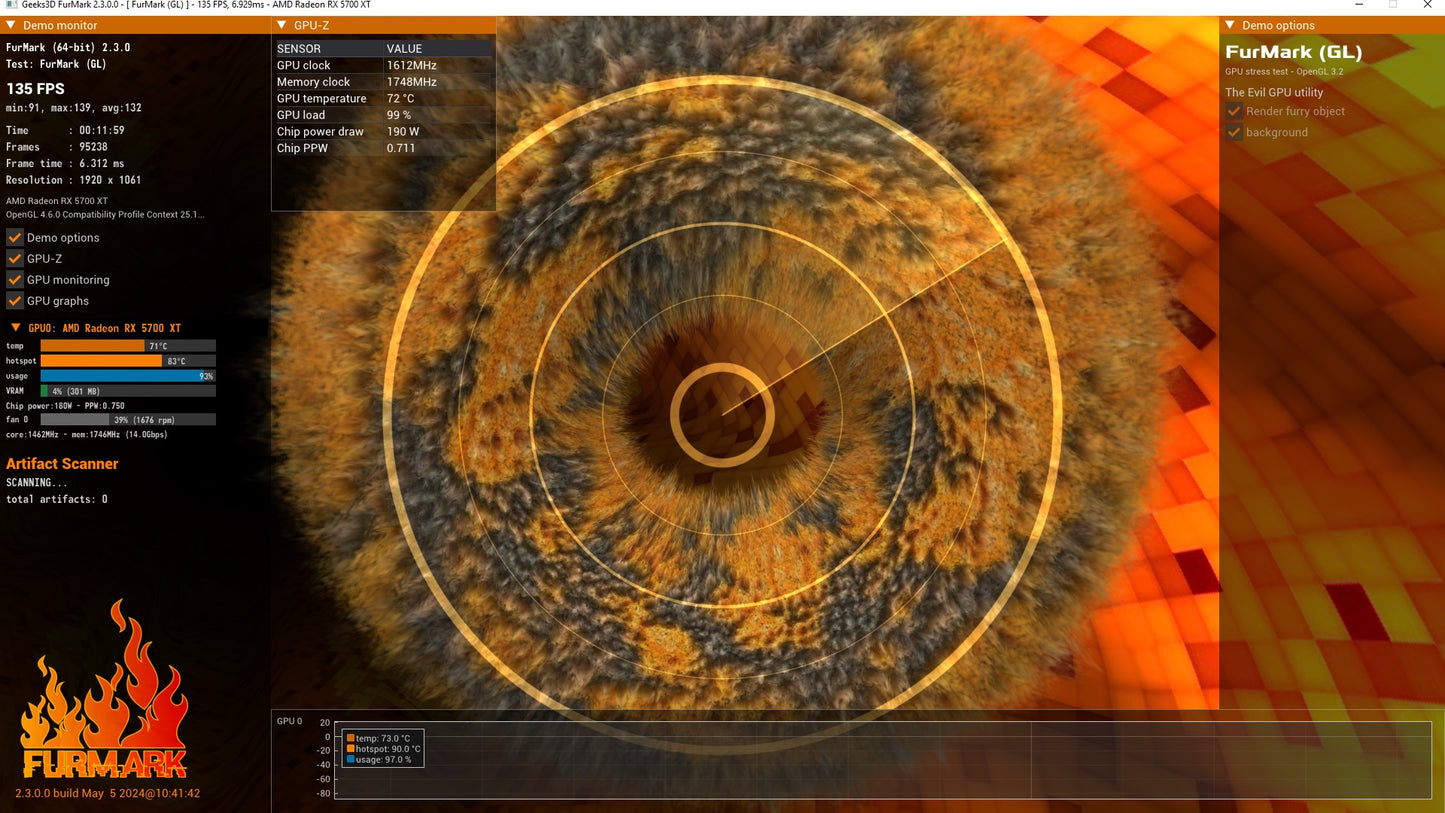Click the Time 00:11:59 line
The width and height of the screenshot is (1445, 813).
click(65, 130)
